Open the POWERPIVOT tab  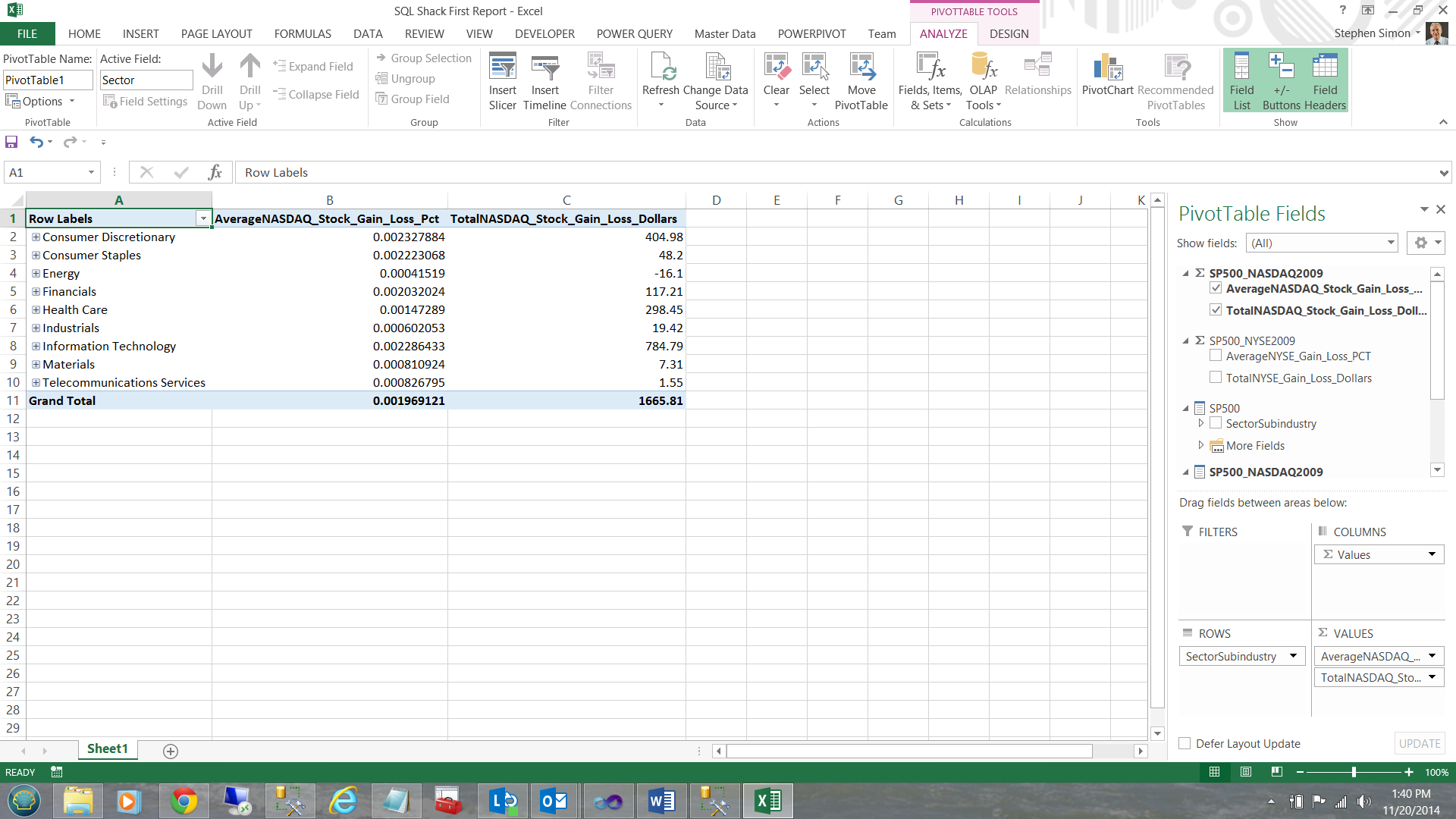click(811, 34)
